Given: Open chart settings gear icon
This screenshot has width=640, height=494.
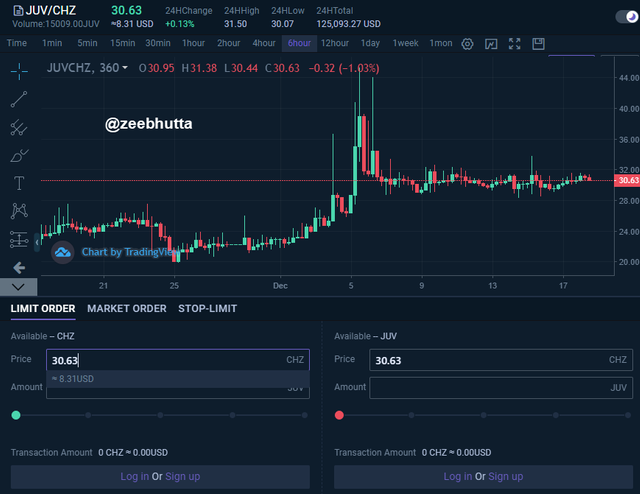Looking at the screenshot, I should click(467, 44).
